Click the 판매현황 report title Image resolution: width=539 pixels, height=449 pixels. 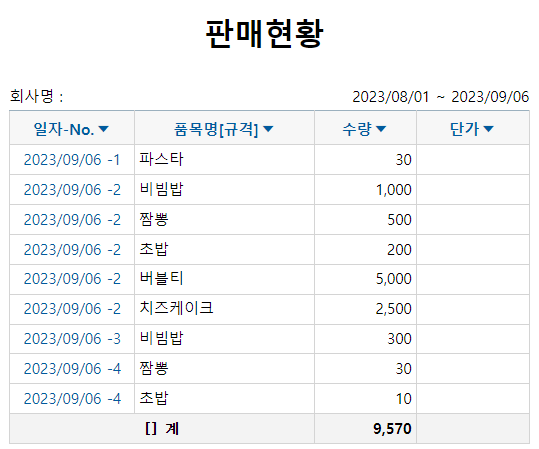point(264,34)
